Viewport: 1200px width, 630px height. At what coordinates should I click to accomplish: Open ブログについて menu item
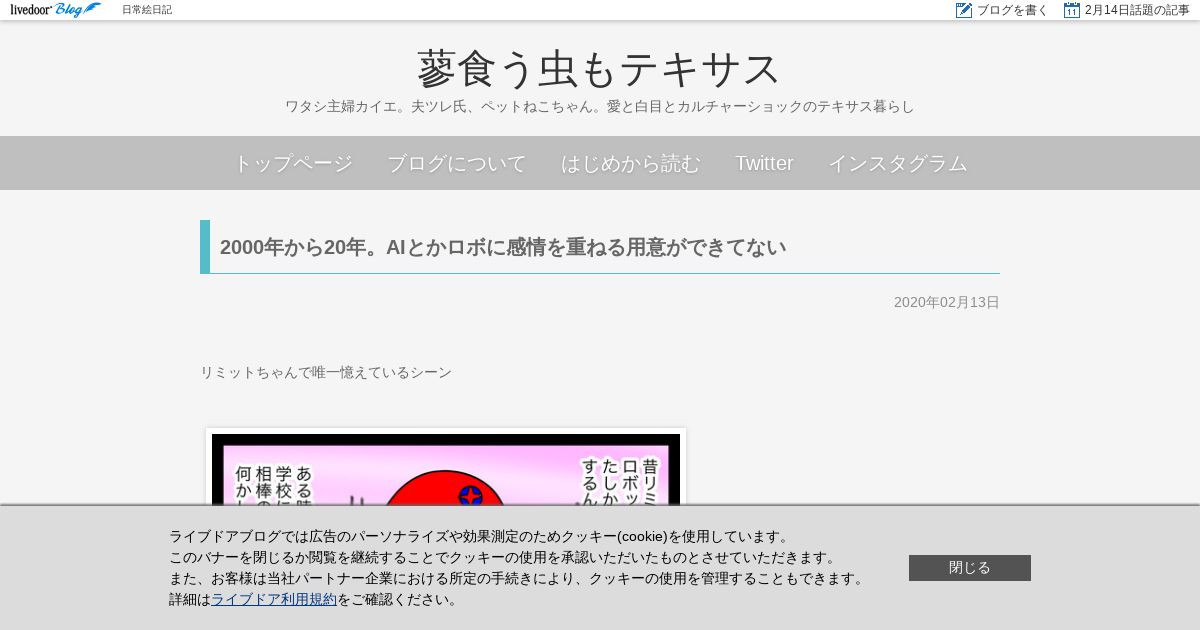point(457,163)
